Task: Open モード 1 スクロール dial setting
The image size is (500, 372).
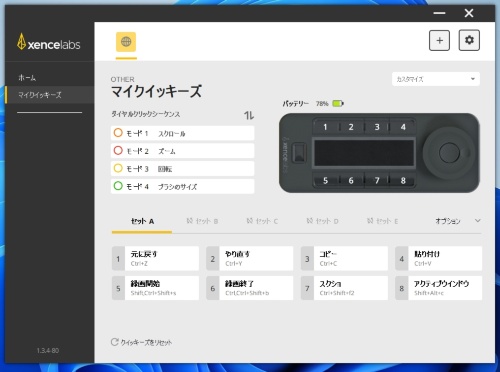Action: [182, 133]
